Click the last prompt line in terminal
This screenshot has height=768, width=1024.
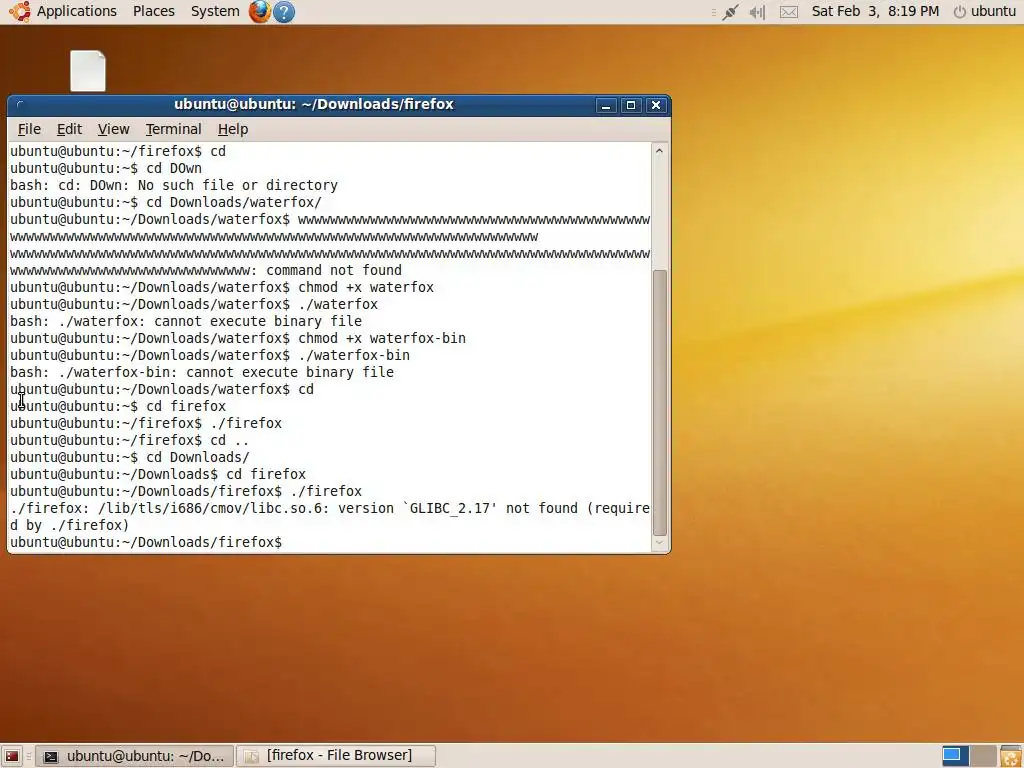(x=146, y=542)
